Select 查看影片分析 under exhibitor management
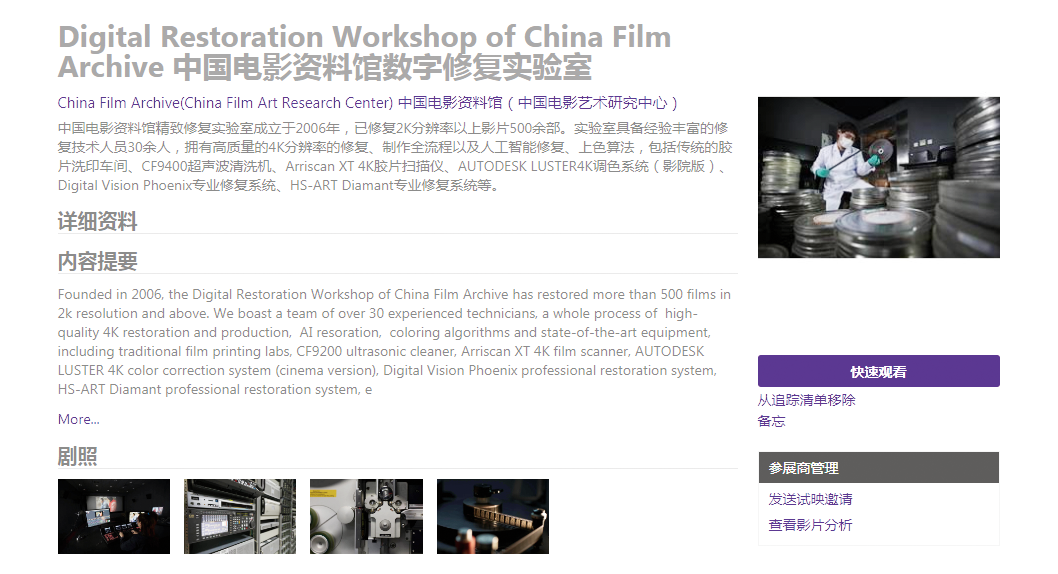This screenshot has height=574, width=1058. pyautogui.click(x=810, y=525)
